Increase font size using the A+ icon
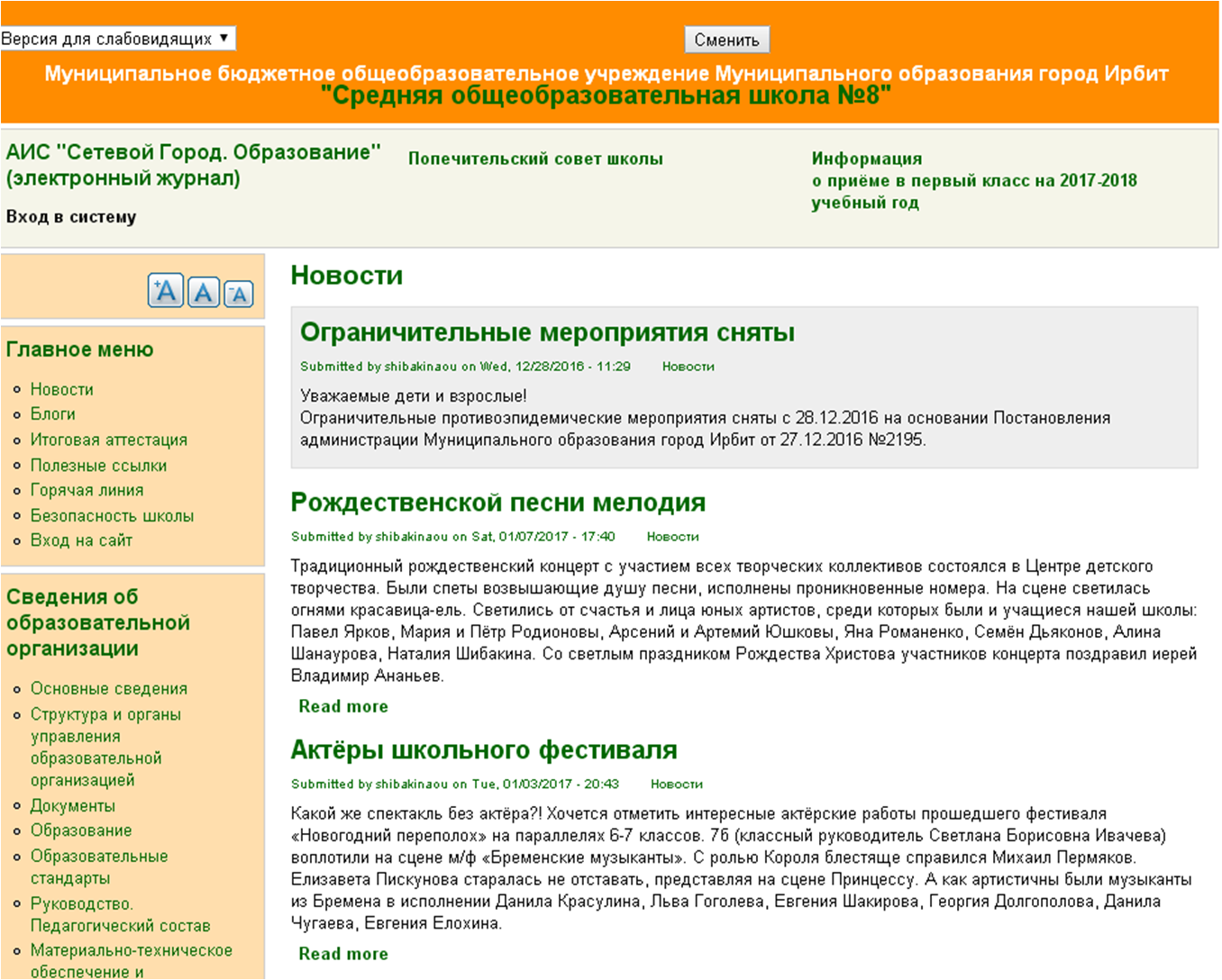Image resolution: width=1222 pixels, height=980 pixels. tap(164, 289)
